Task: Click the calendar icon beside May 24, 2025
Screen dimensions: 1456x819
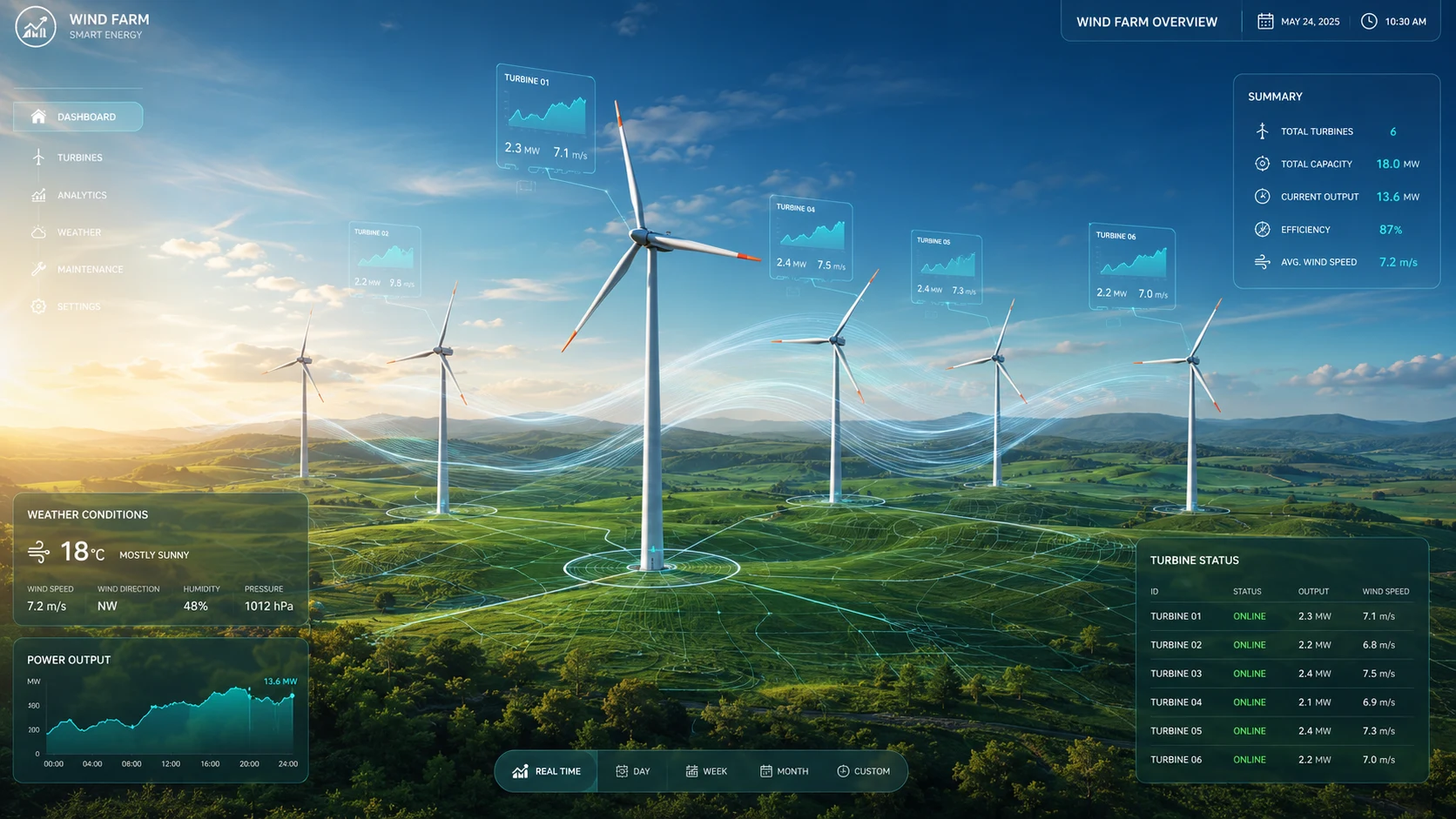Action: click(1265, 21)
